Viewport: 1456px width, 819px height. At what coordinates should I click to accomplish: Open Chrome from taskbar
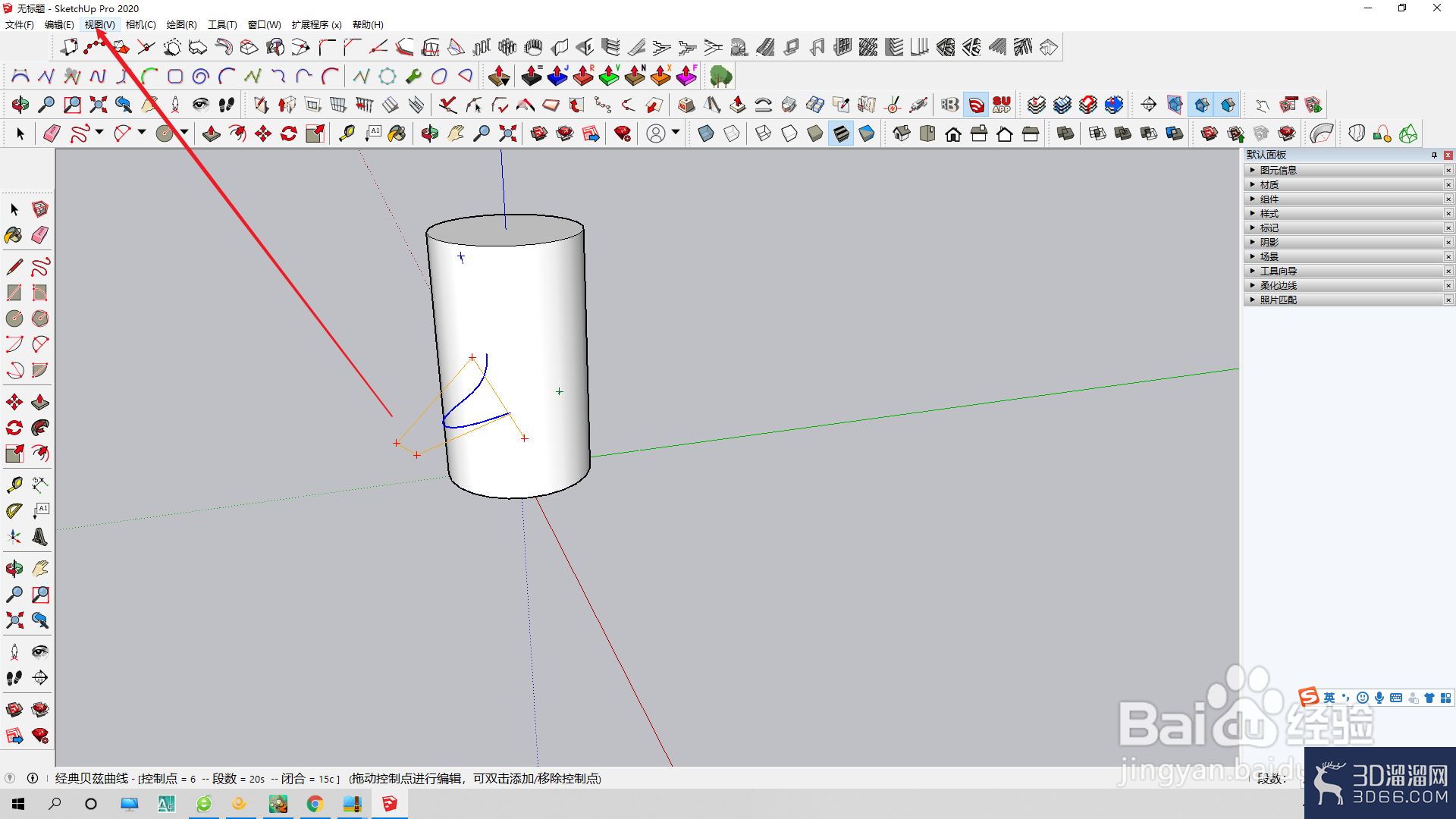tap(315, 804)
